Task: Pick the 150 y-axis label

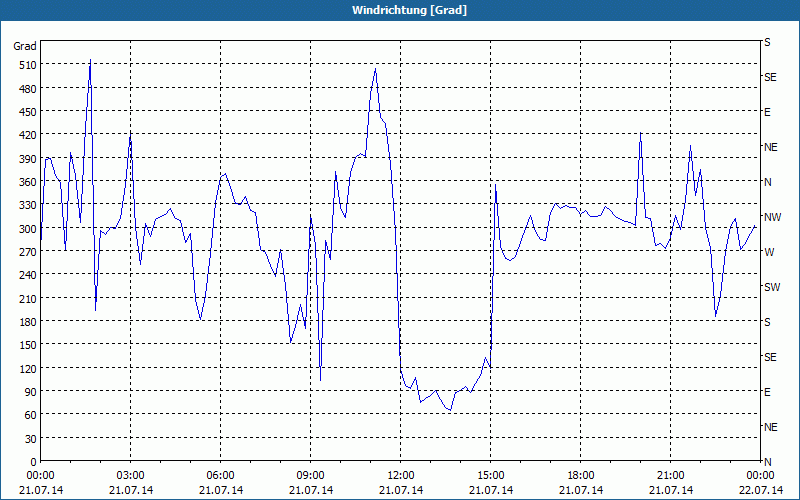Action: tap(28, 345)
